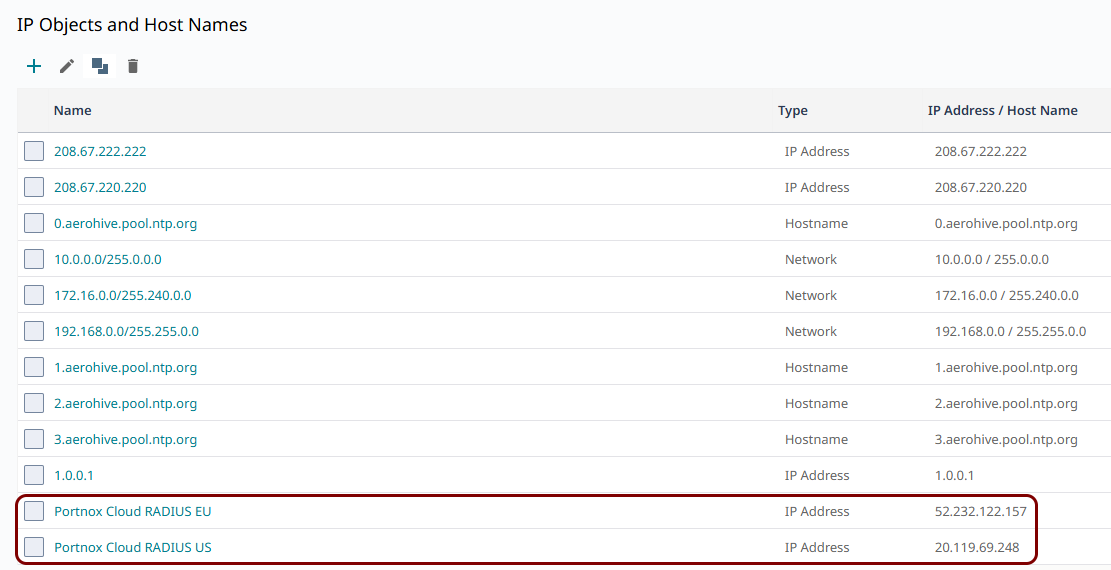1111x570 pixels.
Task: Click the Type column header
Action: (x=793, y=111)
